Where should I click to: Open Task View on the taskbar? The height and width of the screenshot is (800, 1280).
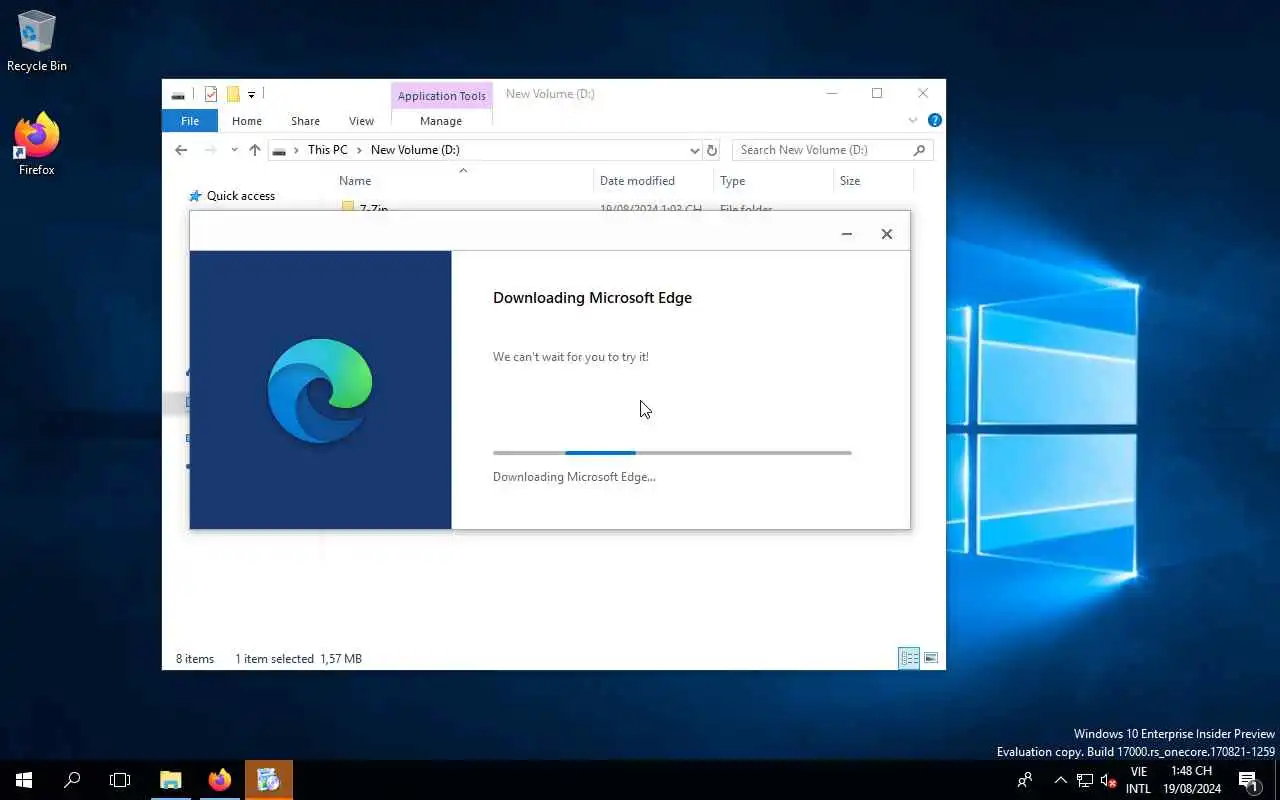(x=120, y=780)
